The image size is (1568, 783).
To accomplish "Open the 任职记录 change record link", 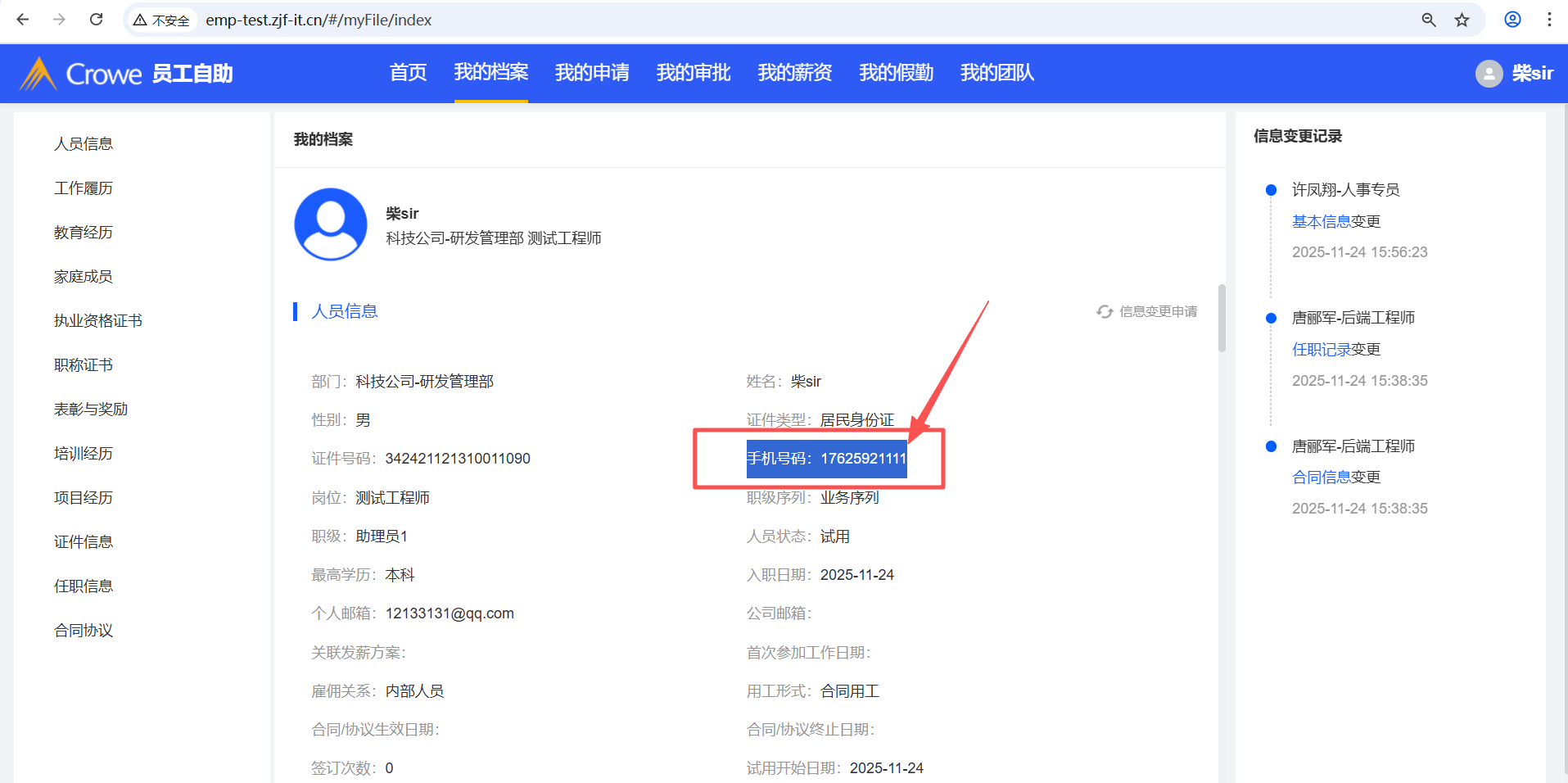I will point(1321,350).
